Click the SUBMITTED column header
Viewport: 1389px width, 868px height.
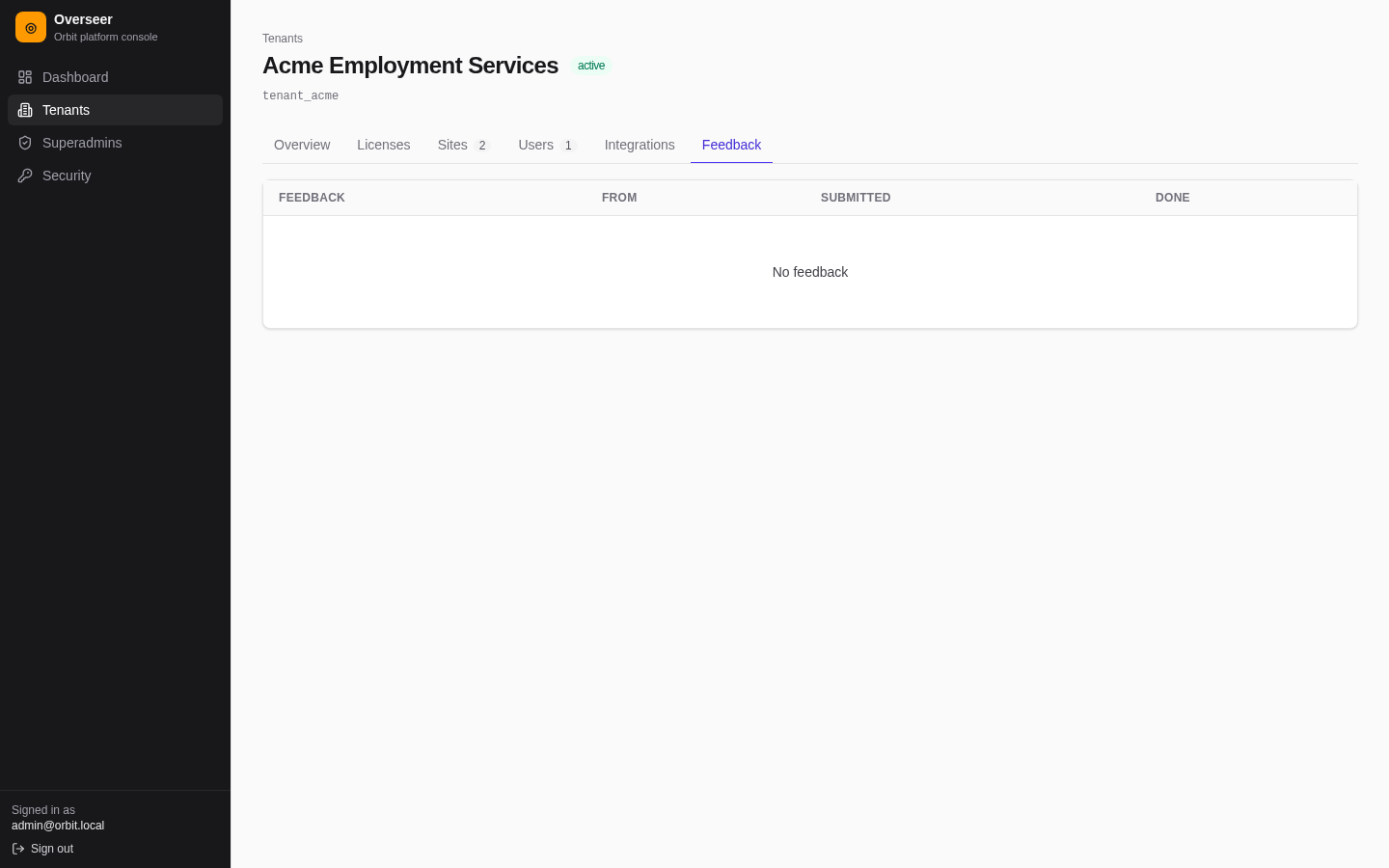point(856,198)
